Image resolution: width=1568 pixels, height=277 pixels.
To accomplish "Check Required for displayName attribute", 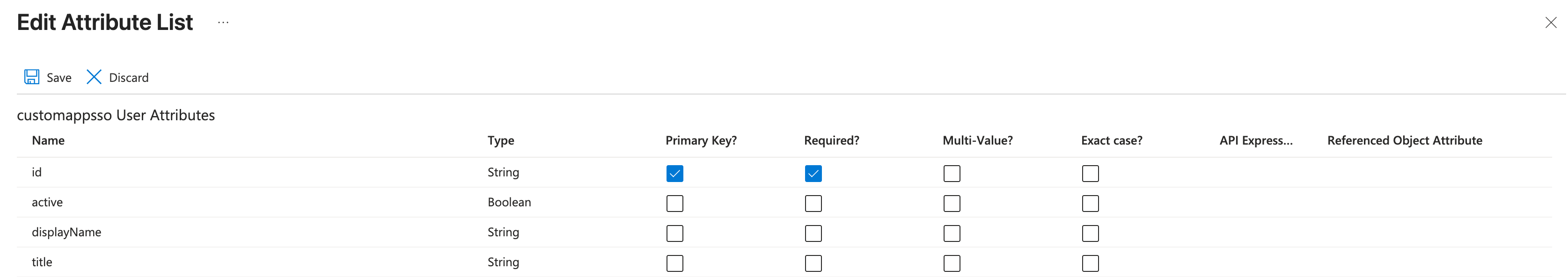I will click(x=813, y=233).
